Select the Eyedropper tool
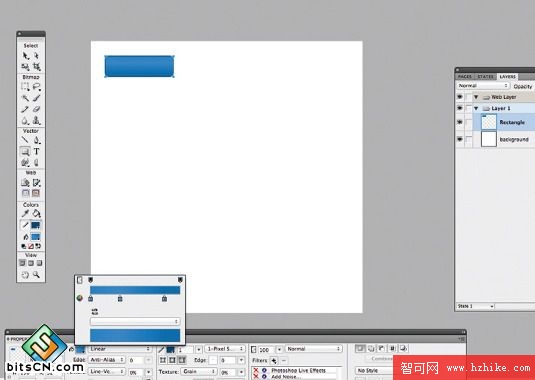 (25, 214)
